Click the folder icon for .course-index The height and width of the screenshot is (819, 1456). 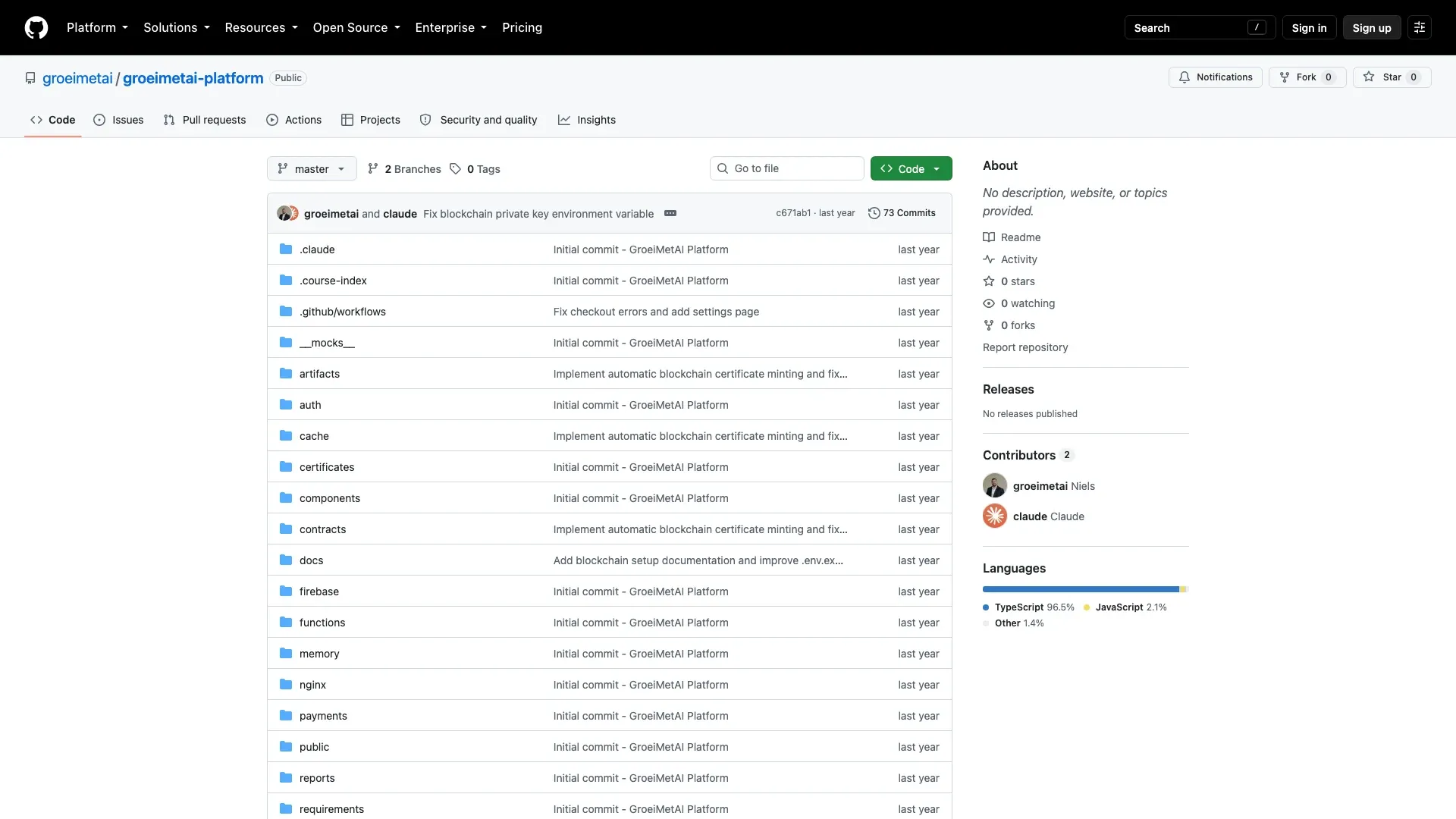(x=286, y=281)
